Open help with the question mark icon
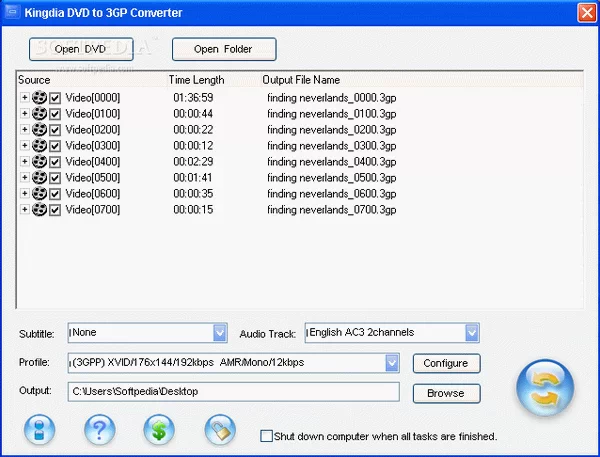This screenshot has height=457, width=600. 99,430
